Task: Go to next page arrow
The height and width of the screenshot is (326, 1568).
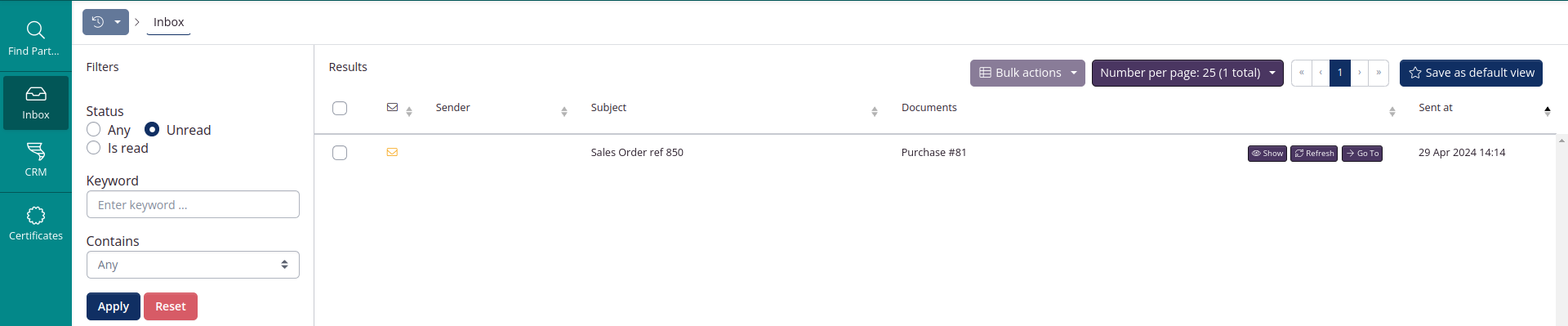Action: point(1360,73)
